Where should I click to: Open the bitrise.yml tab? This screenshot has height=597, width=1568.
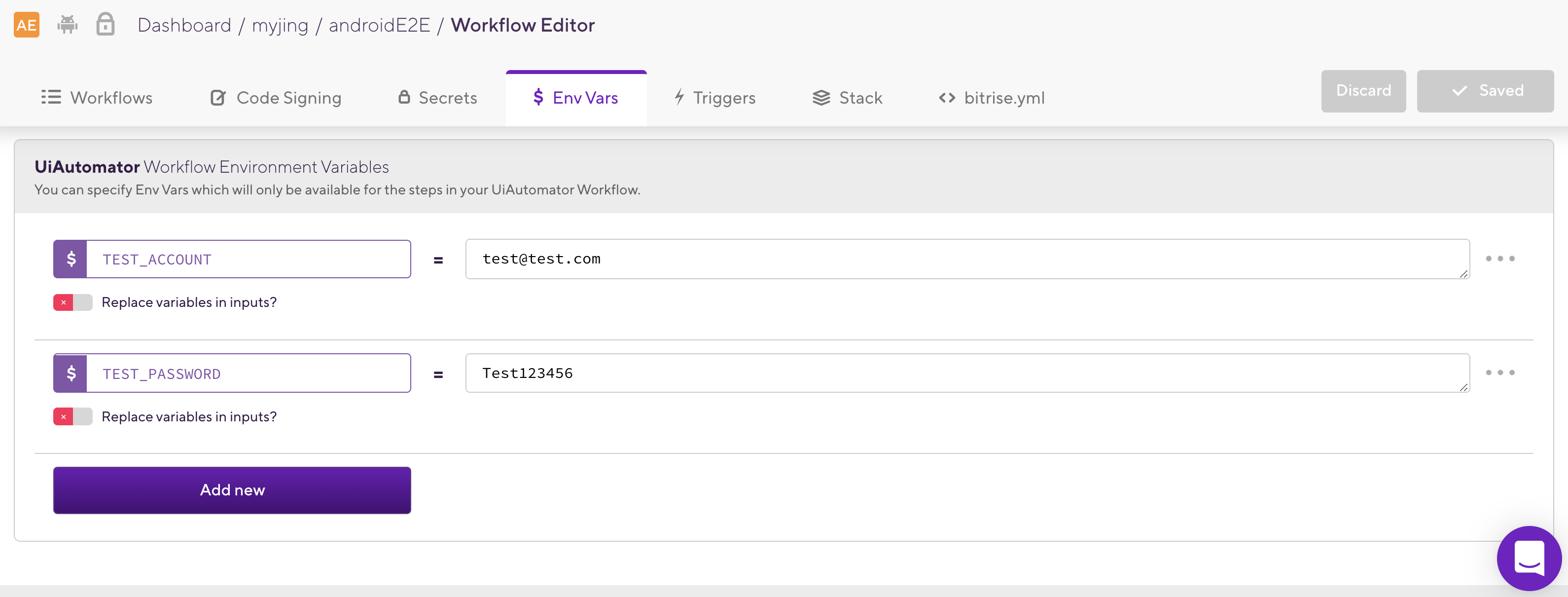(992, 98)
